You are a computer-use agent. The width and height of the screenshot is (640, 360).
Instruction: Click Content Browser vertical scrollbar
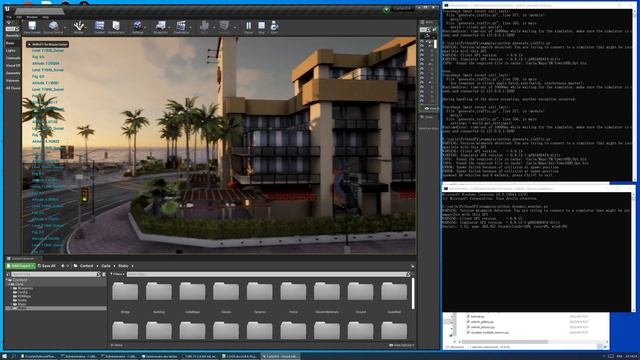(x=413, y=294)
